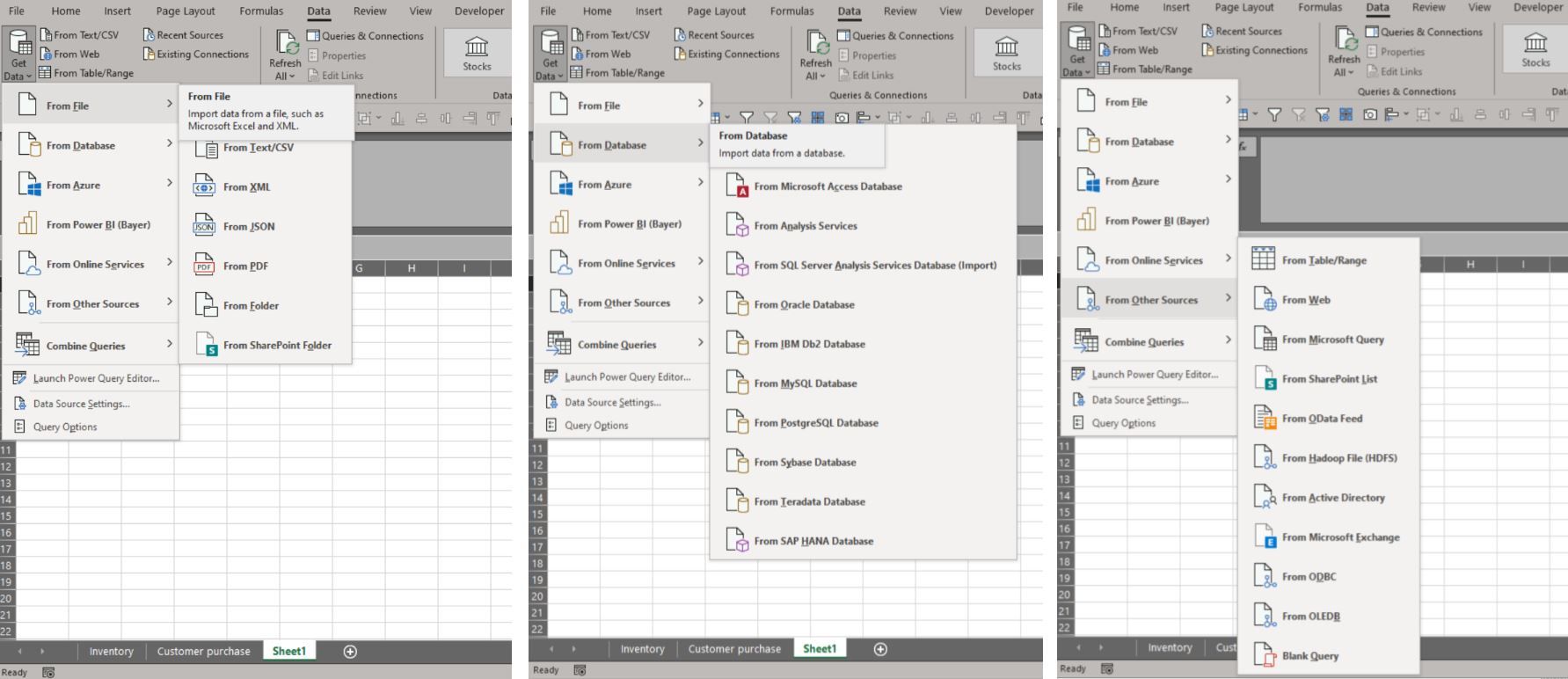The width and height of the screenshot is (1568, 679).
Task: Click Refresh All in From File submenu window
Action: pyautogui.click(x=285, y=55)
